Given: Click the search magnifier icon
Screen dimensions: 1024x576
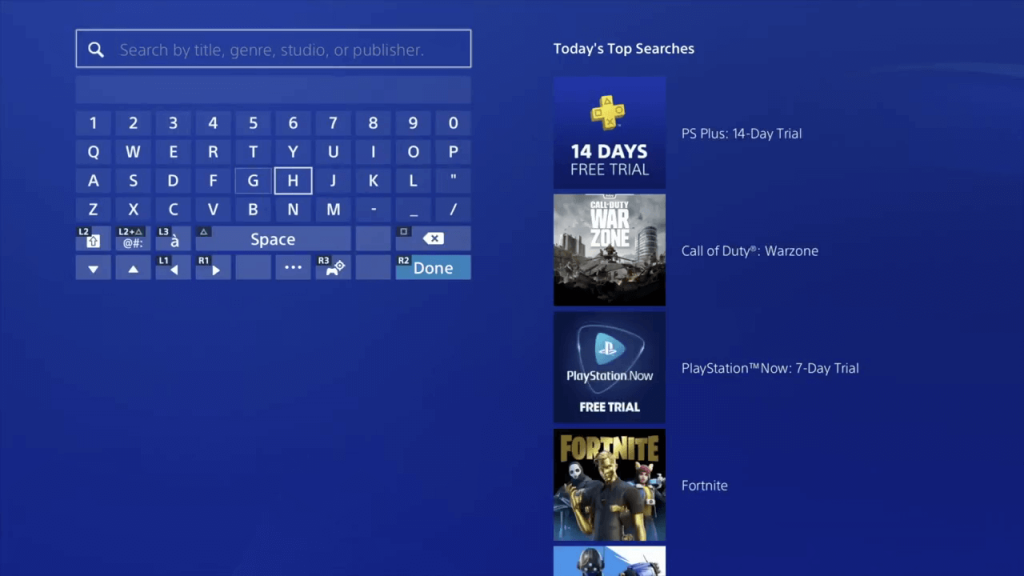Looking at the screenshot, I should pos(96,50).
